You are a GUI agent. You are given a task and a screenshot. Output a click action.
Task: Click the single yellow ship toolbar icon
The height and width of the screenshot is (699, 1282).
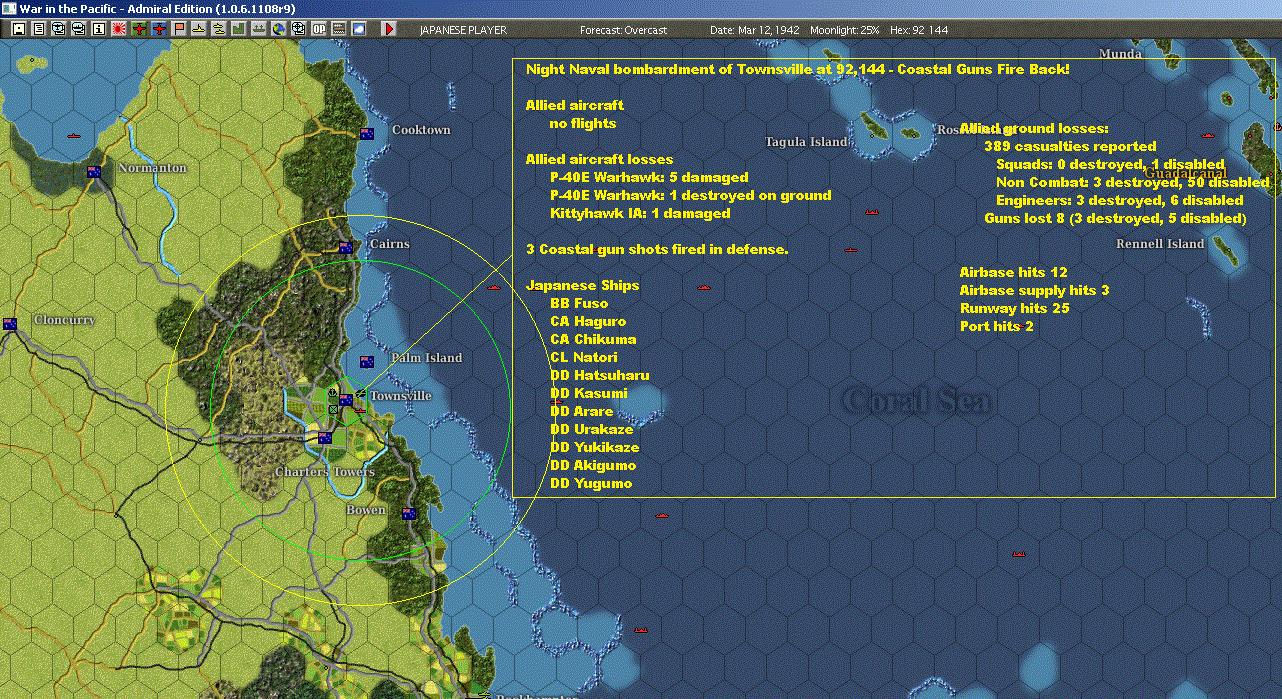pos(200,29)
